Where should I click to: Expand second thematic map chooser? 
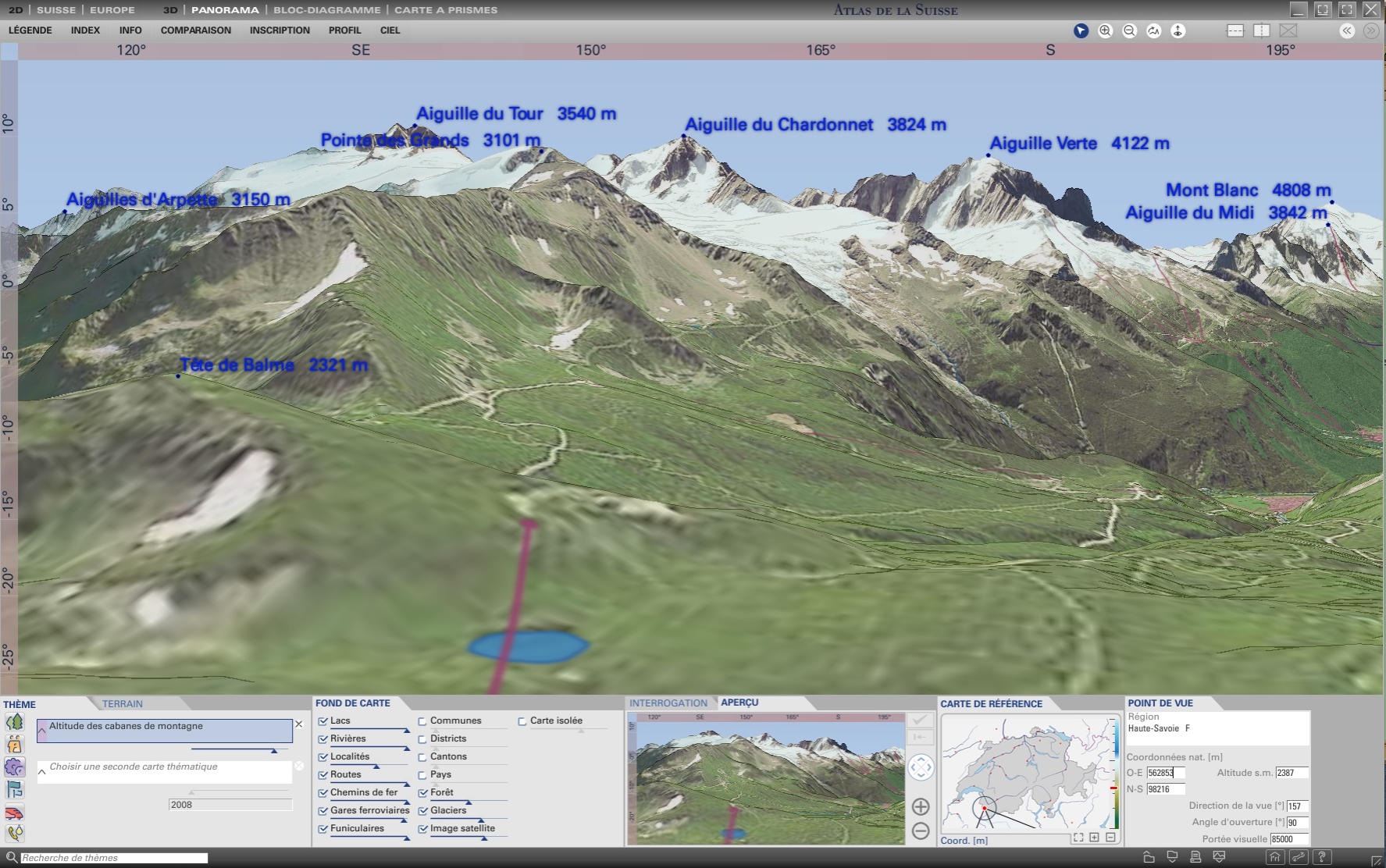tap(42, 771)
